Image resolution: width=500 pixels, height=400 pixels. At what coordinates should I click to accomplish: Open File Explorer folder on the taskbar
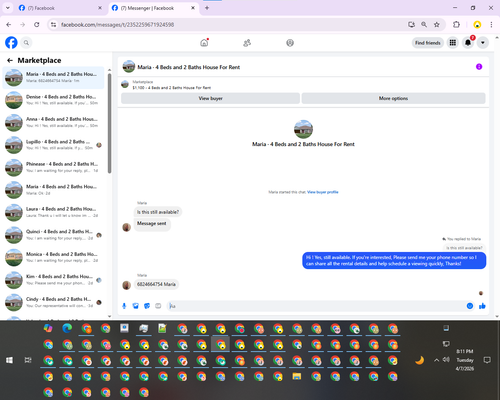(297, 376)
